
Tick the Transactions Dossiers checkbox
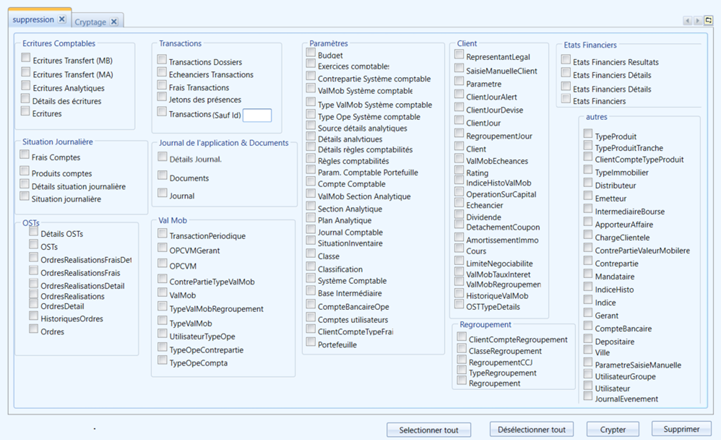click(x=162, y=59)
